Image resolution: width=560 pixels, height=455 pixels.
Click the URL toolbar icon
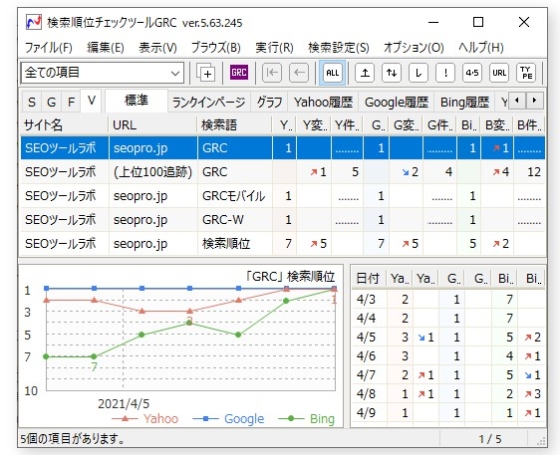pos(499,73)
